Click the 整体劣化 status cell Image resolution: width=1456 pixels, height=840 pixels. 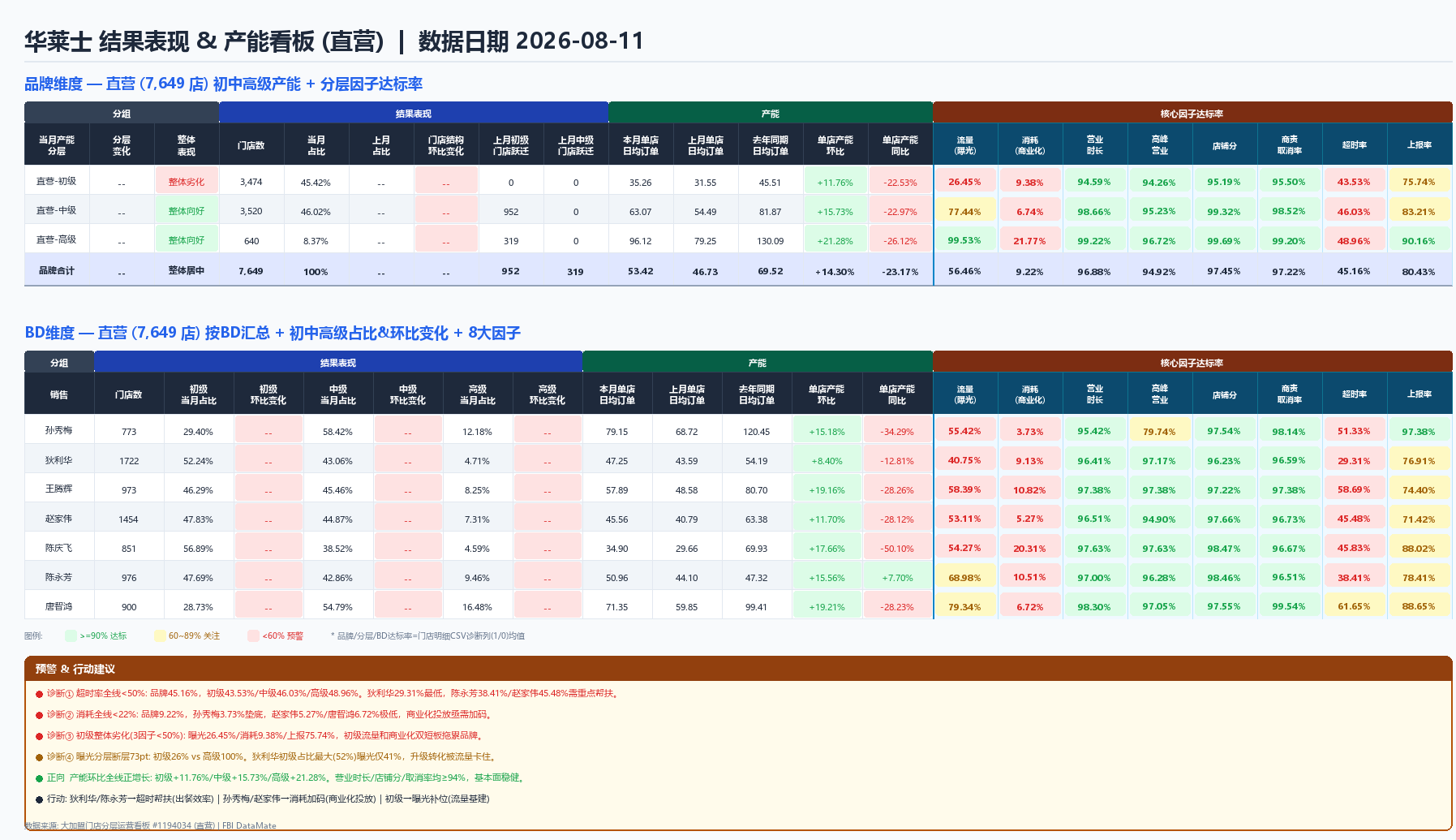pos(187,182)
